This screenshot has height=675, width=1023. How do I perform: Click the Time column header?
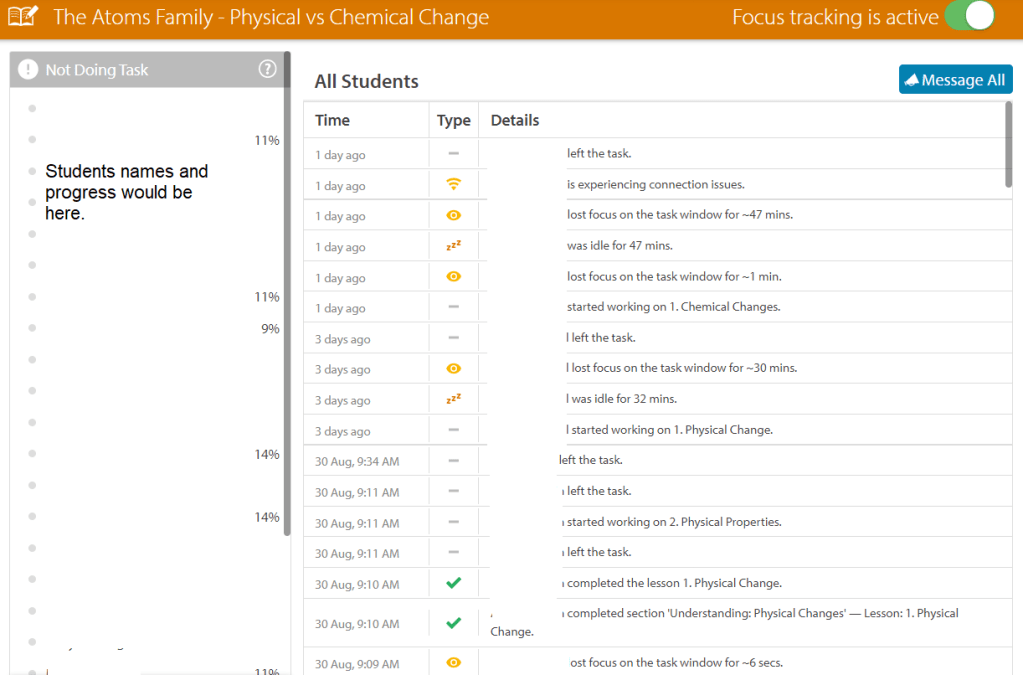(333, 120)
